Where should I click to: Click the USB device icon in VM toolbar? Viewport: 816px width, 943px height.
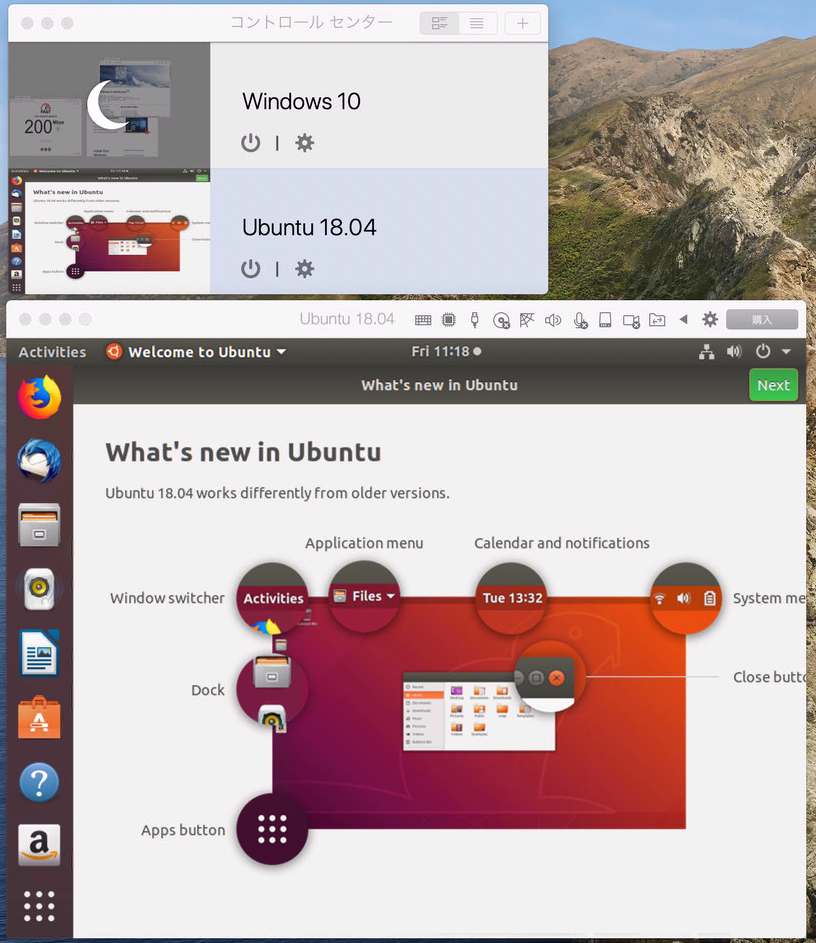click(x=474, y=320)
